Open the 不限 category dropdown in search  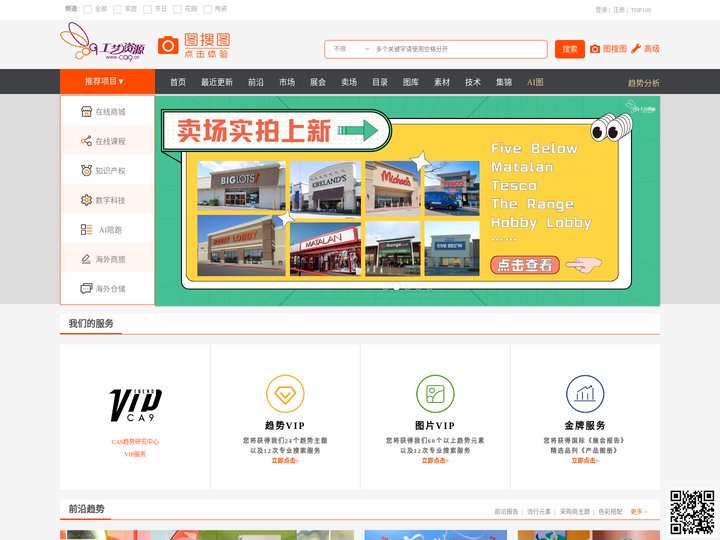[351, 49]
